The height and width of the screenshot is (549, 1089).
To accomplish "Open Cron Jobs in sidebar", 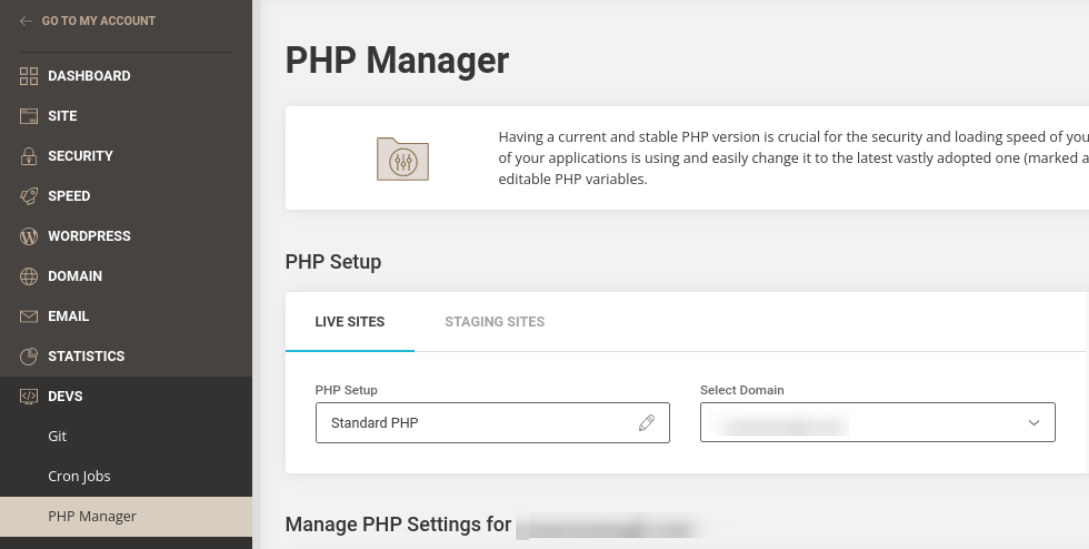I will click(x=79, y=476).
